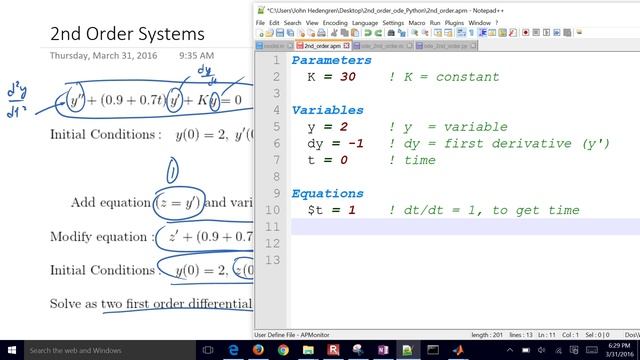
Task: Save the current file via toolbar icon
Action: (x=280, y=33)
